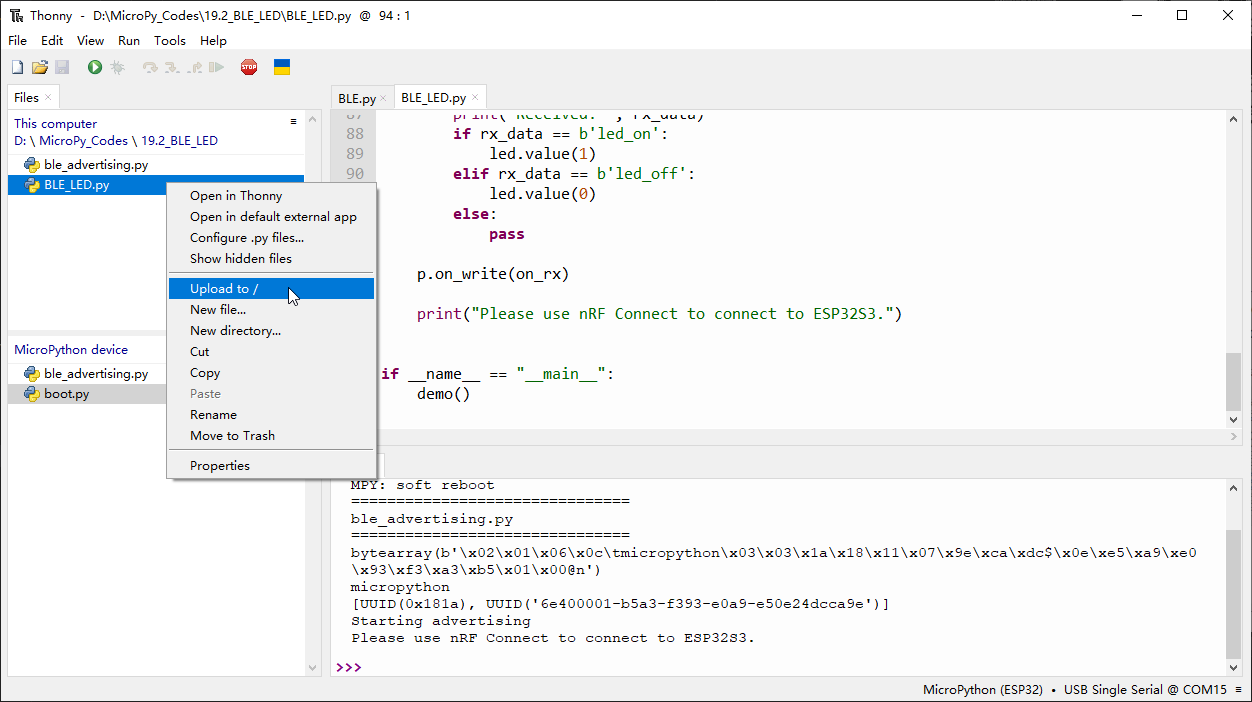
Task: Click the MicroPython device header link
Action: coord(71,350)
